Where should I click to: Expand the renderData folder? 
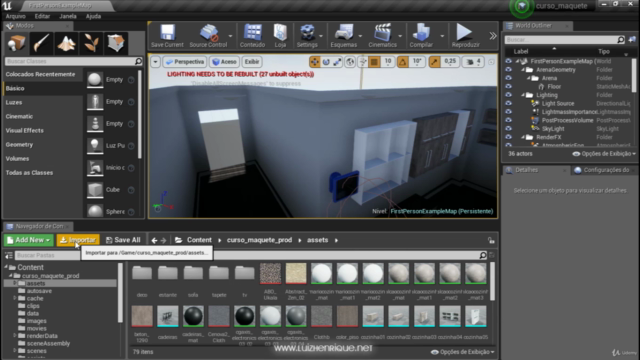[15, 336]
